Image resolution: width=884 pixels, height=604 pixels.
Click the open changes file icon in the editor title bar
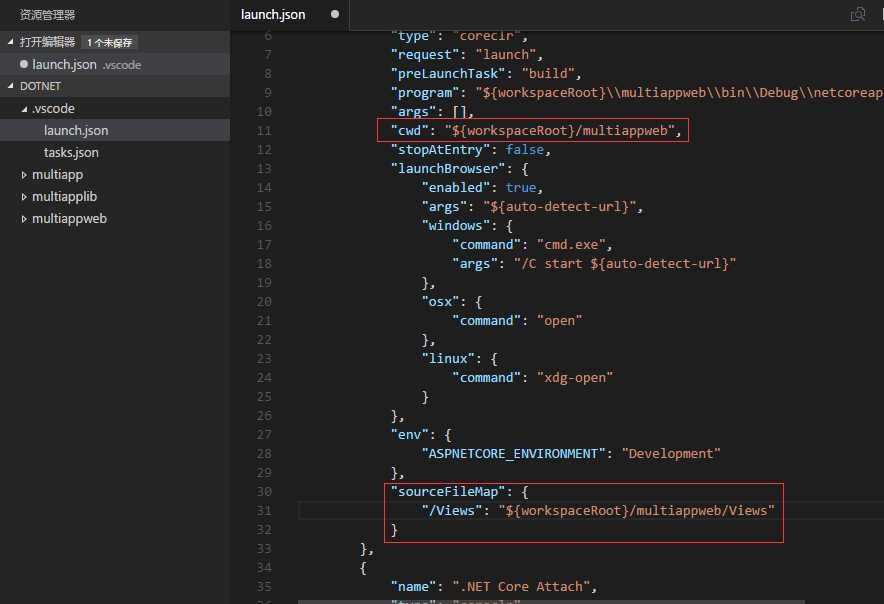pyautogui.click(x=858, y=14)
